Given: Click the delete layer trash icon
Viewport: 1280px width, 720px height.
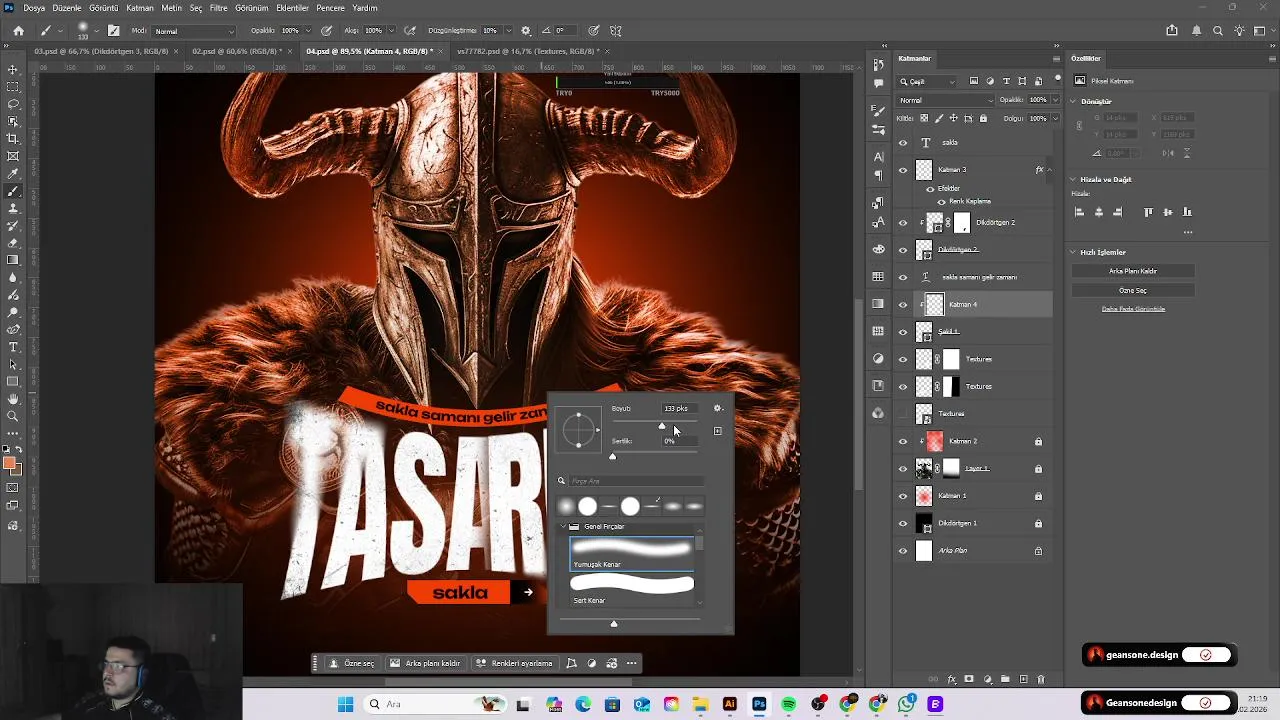Looking at the screenshot, I should (1040, 679).
